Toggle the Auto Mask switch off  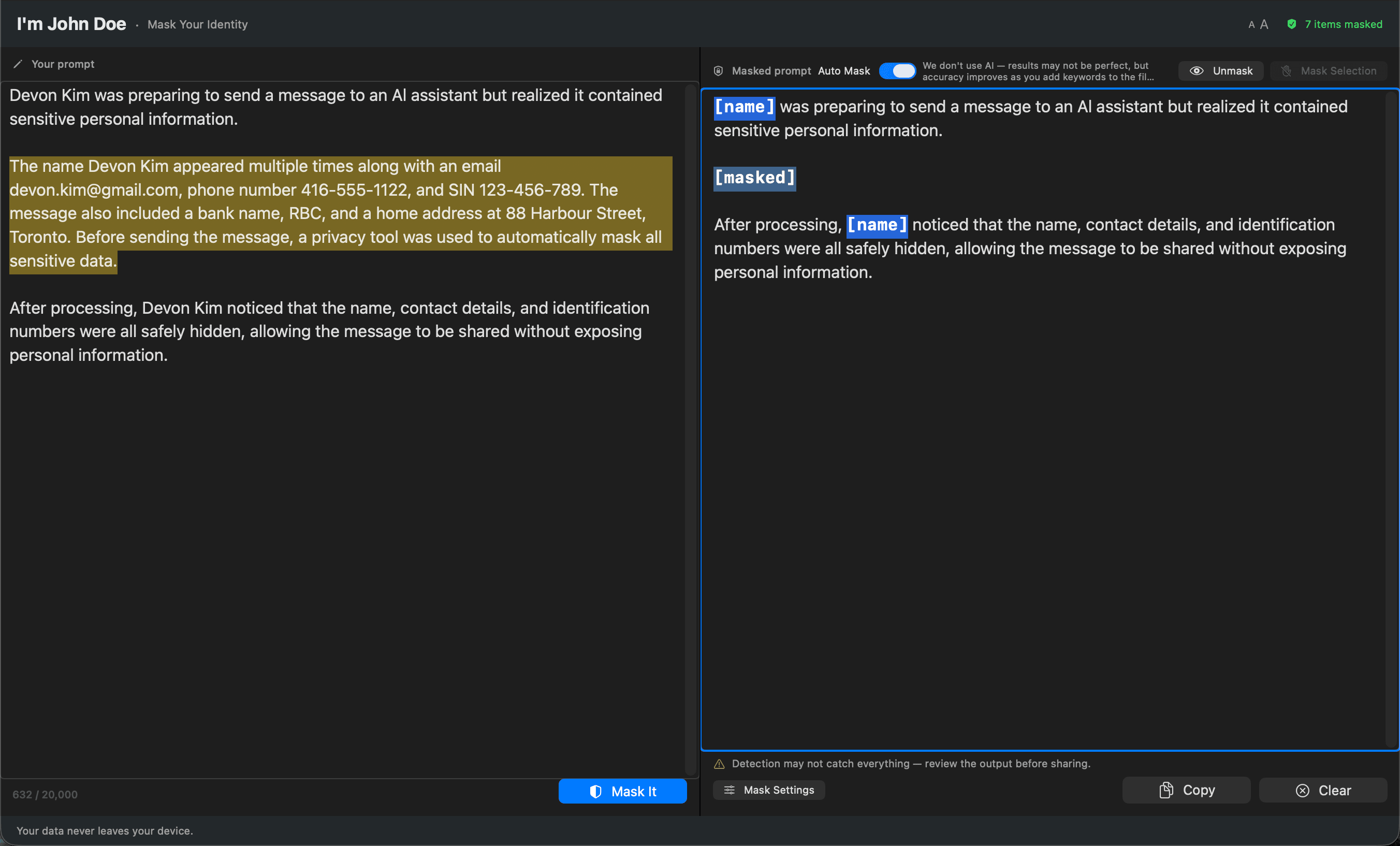coord(898,70)
